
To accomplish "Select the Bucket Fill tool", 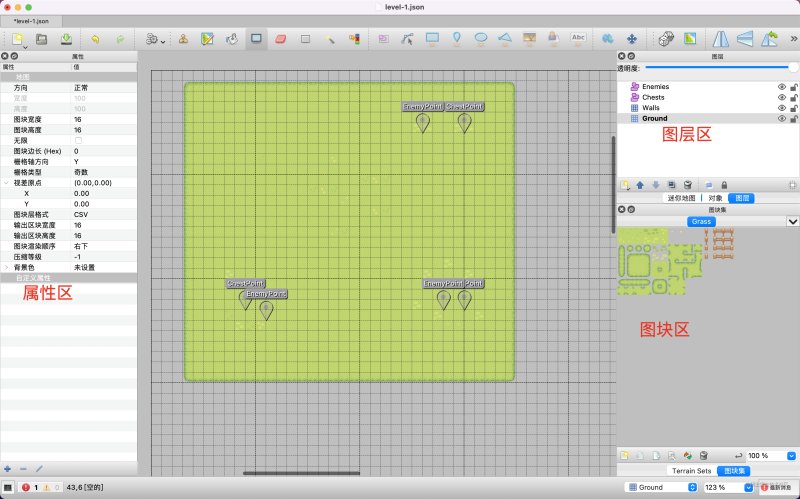I will pyautogui.click(x=232, y=39).
